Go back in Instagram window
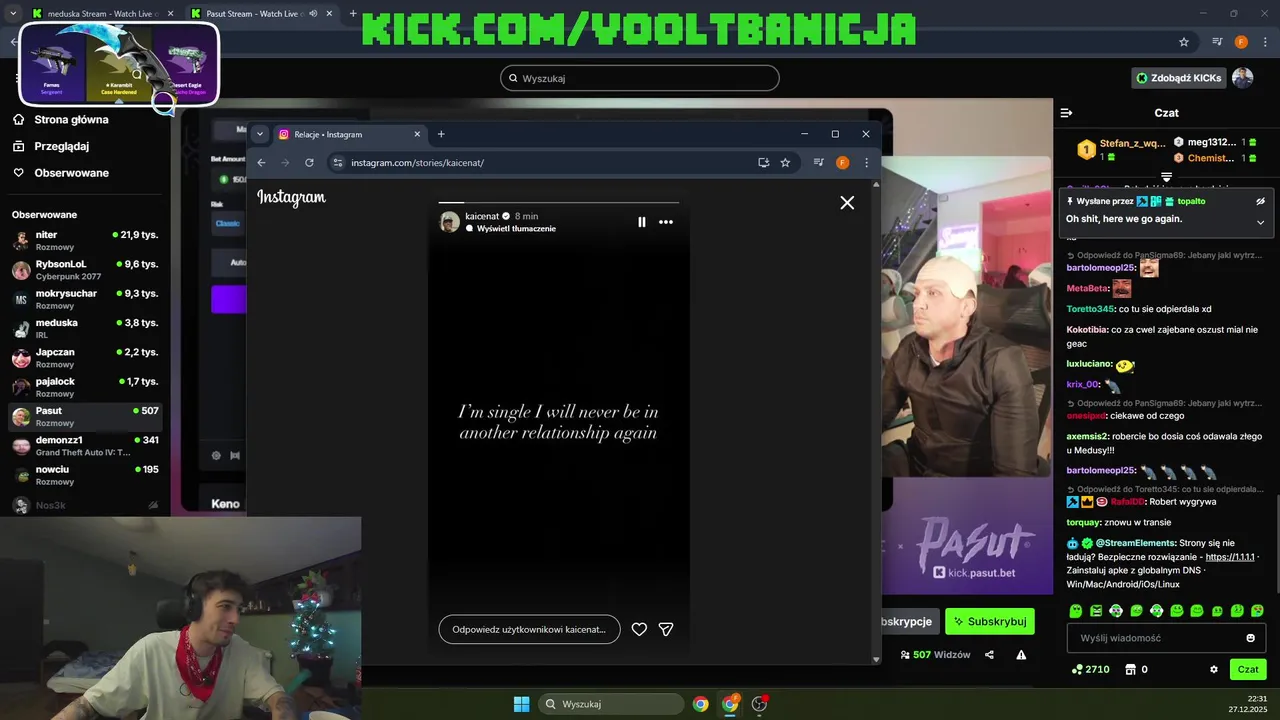The image size is (1280, 720). tap(262, 162)
